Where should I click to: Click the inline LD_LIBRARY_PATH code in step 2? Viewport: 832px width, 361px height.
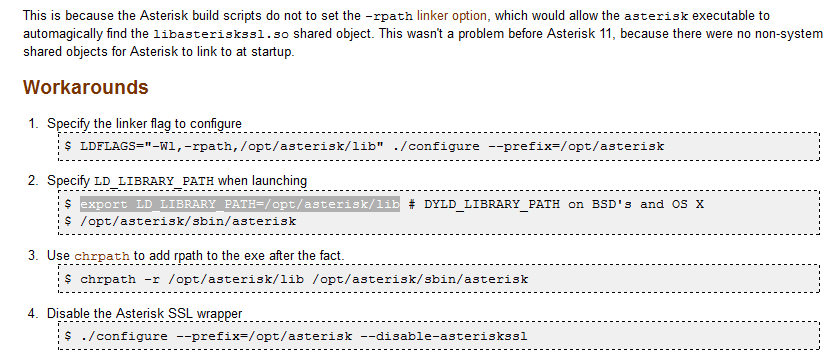click(154, 181)
